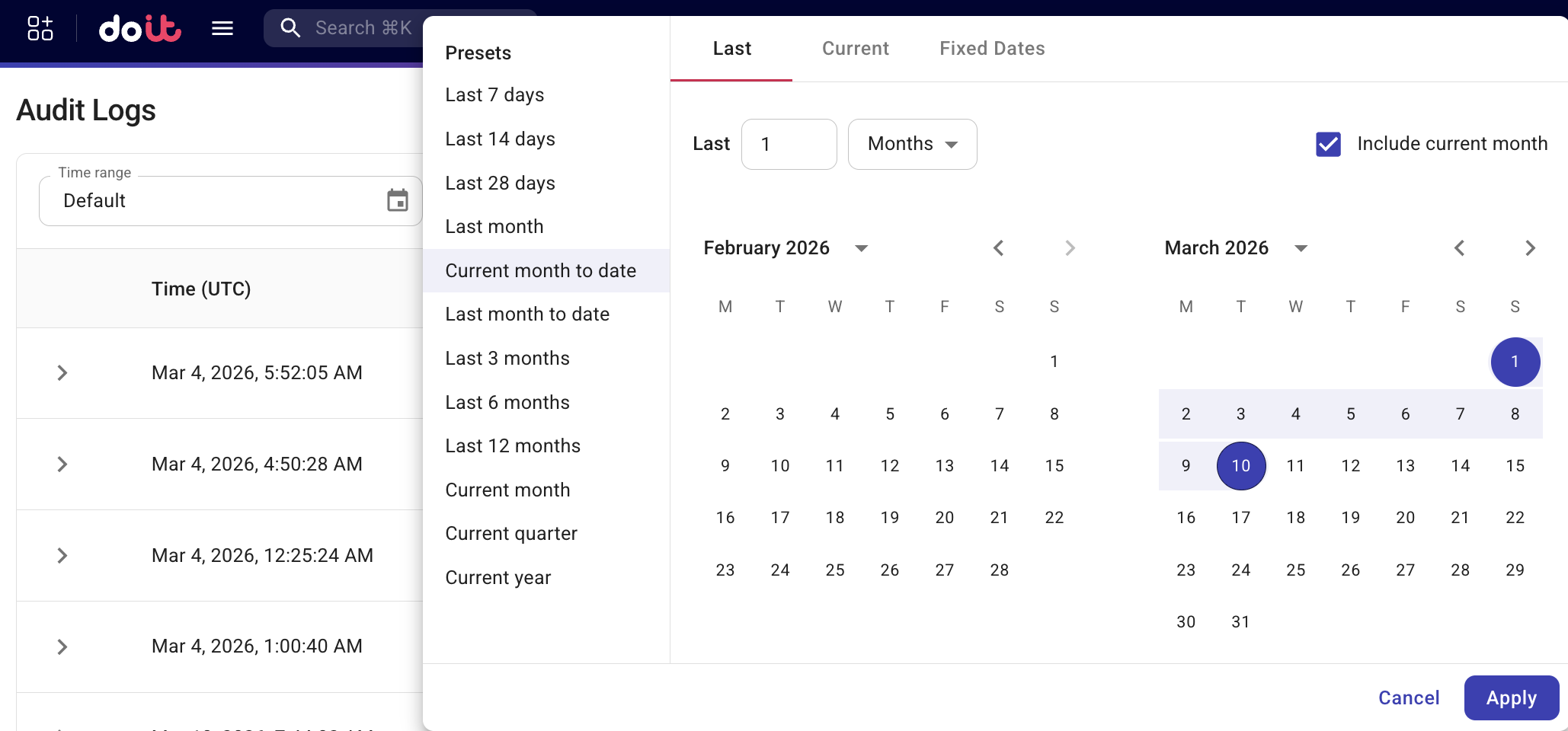Viewport: 1568px width, 731px height.
Task: Open the Months unit dropdown
Action: (x=912, y=144)
